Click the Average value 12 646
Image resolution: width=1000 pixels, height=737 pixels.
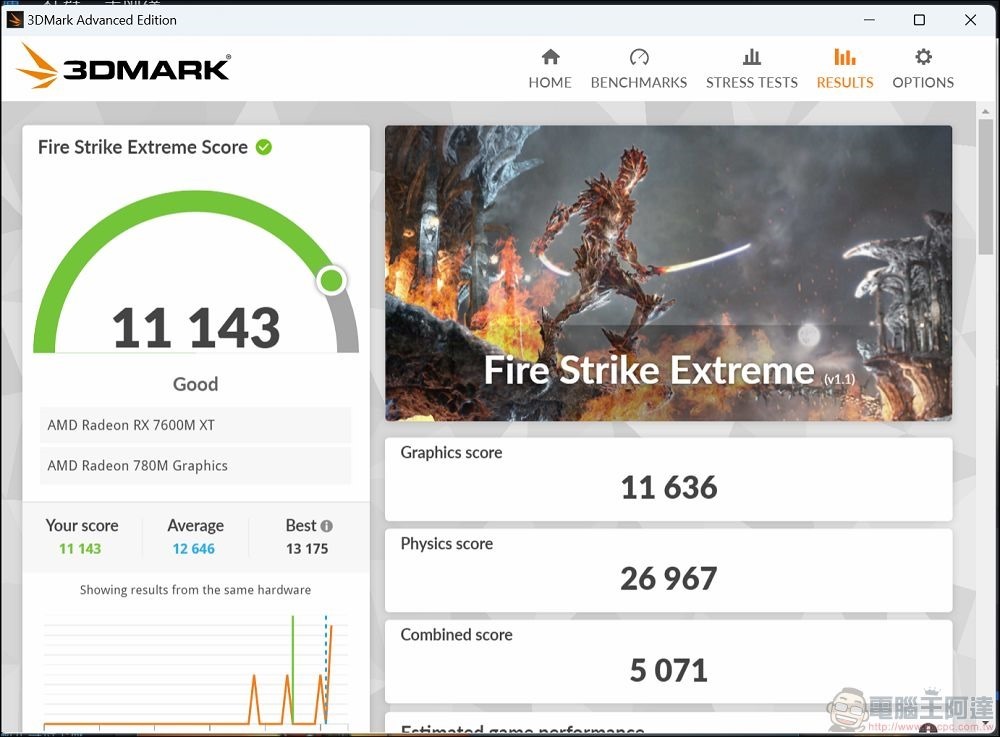(193, 549)
